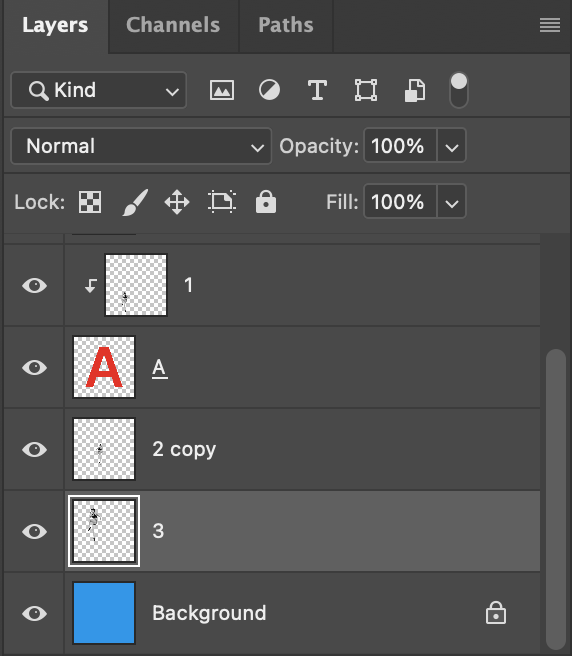The width and height of the screenshot is (572, 656).
Task: Filter layers by adjustment layers icon
Action: tap(269, 90)
